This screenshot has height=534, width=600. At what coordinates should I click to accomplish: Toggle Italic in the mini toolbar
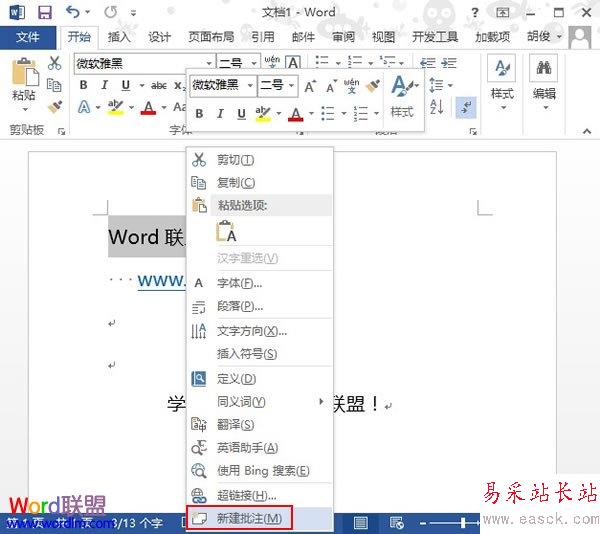pos(220,114)
